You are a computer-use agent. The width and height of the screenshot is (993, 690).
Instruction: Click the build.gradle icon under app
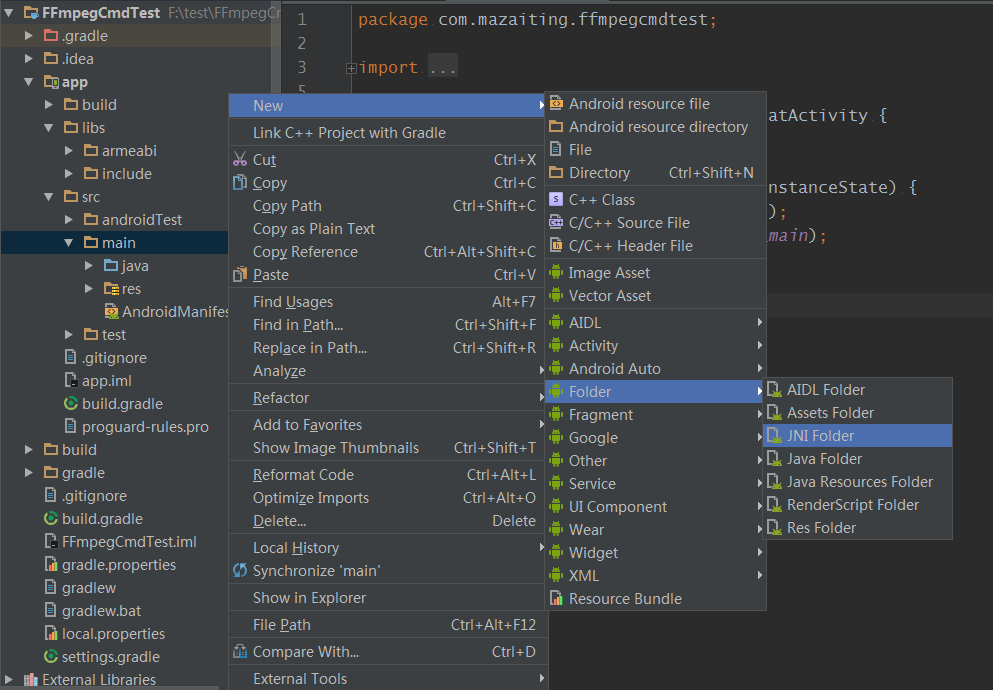(x=71, y=403)
